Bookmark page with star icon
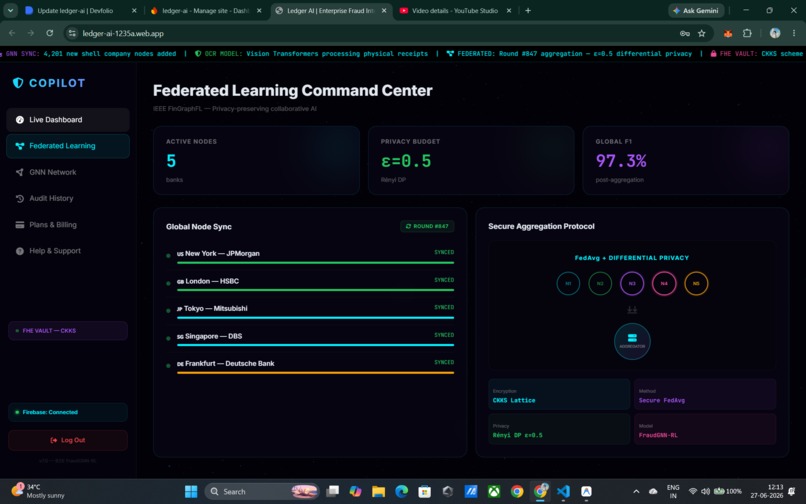 point(702,33)
